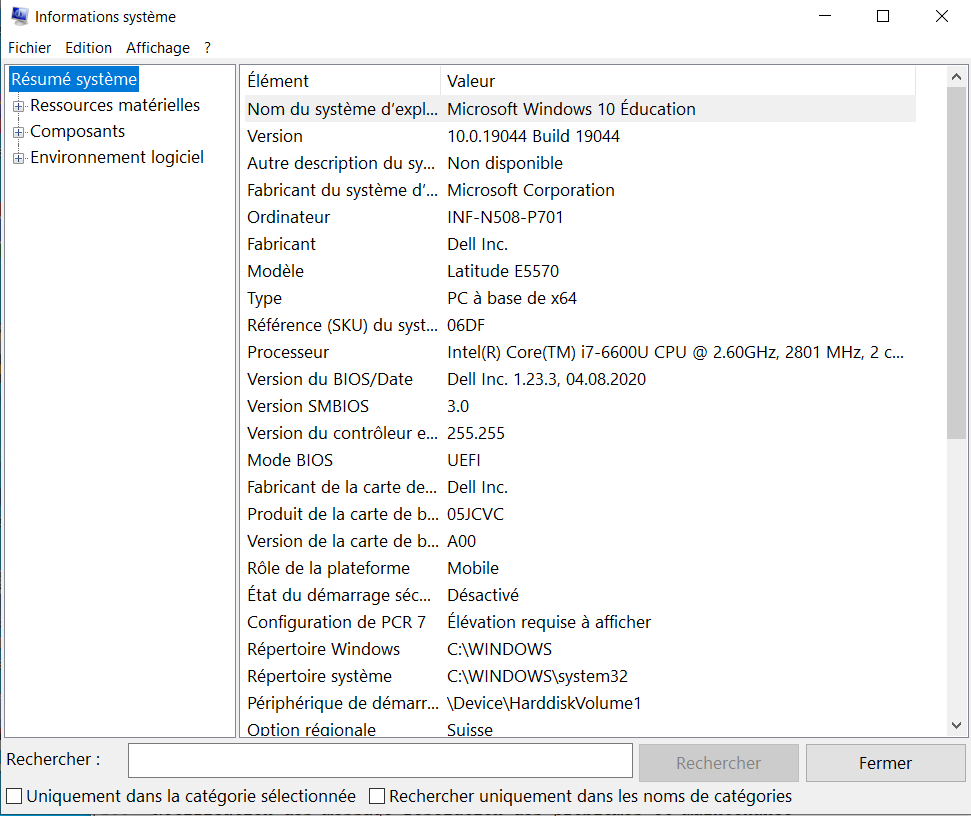Select the Ressources matérielles tree item
The image size is (971, 816).
pyautogui.click(x=115, y=105)
